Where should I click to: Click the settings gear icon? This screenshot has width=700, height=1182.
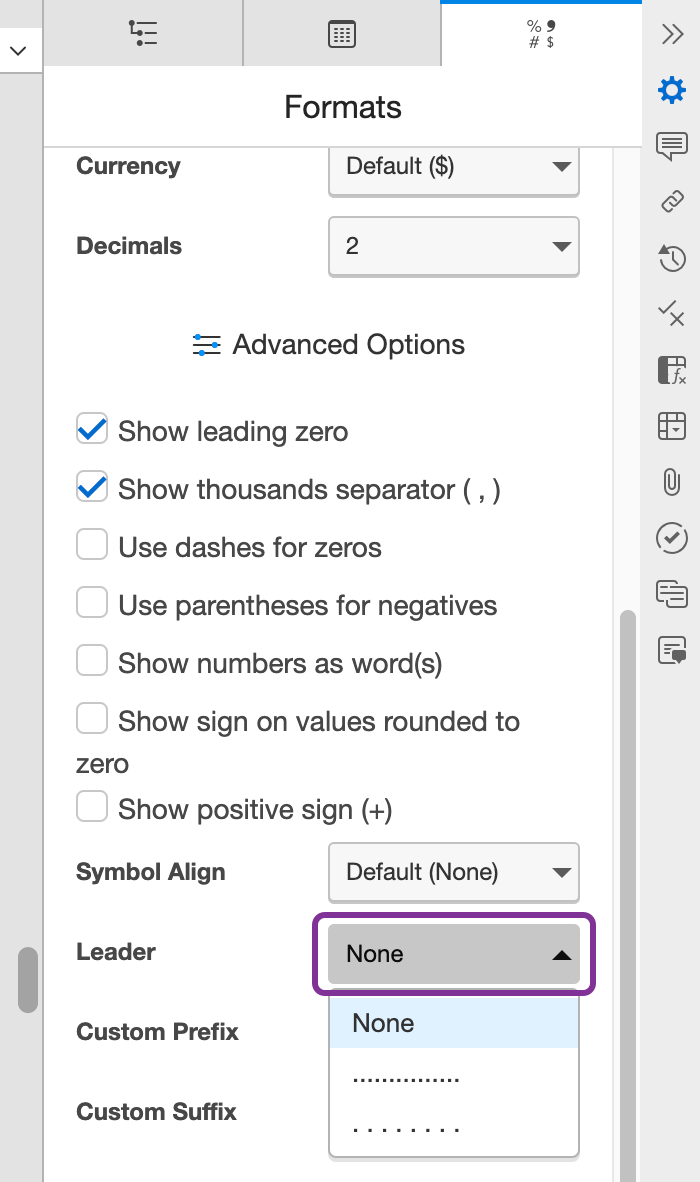point(672,89)
